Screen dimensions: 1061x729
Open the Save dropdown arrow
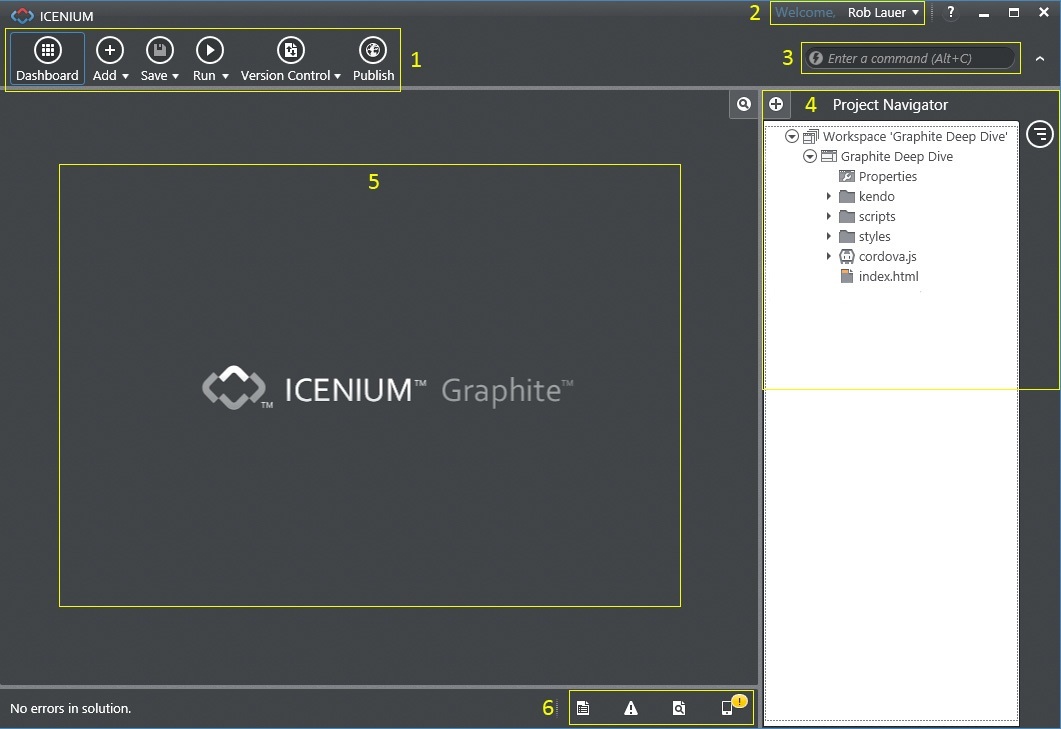point(175,76)
